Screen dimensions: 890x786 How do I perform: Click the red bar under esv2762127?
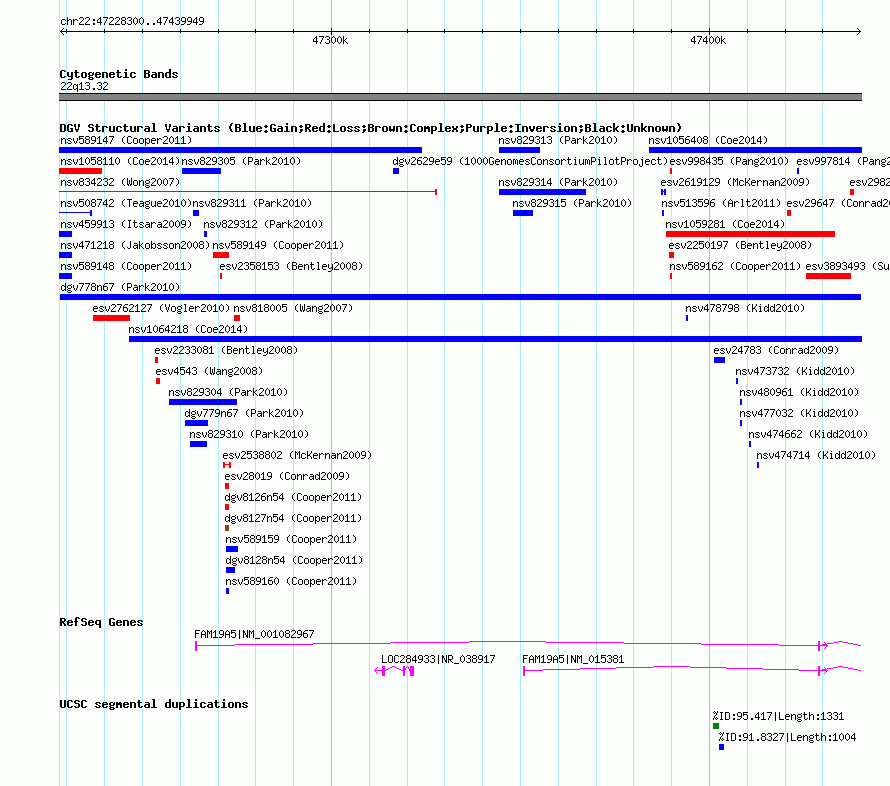click(111, 318)
